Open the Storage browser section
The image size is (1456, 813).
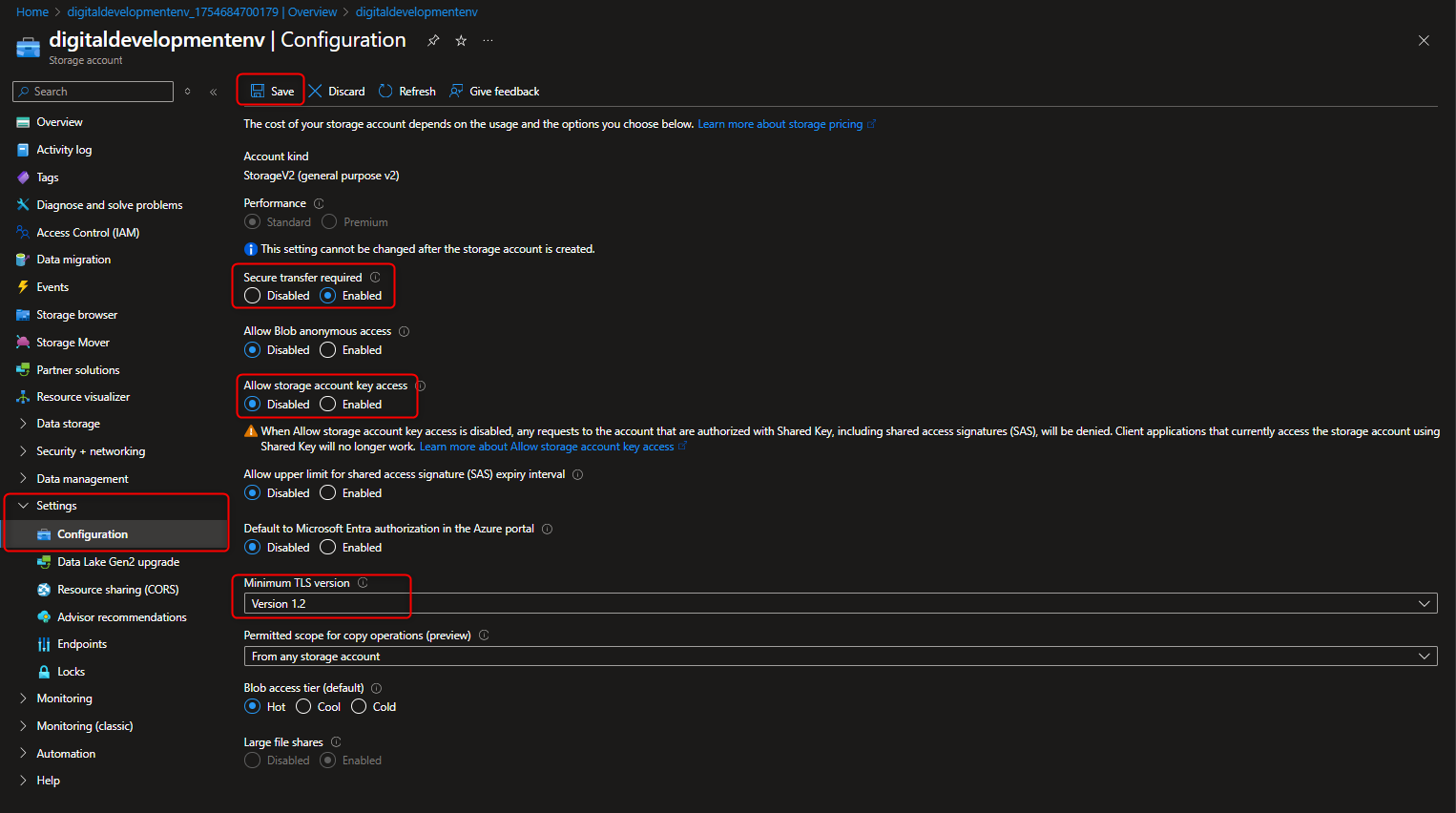75,314
